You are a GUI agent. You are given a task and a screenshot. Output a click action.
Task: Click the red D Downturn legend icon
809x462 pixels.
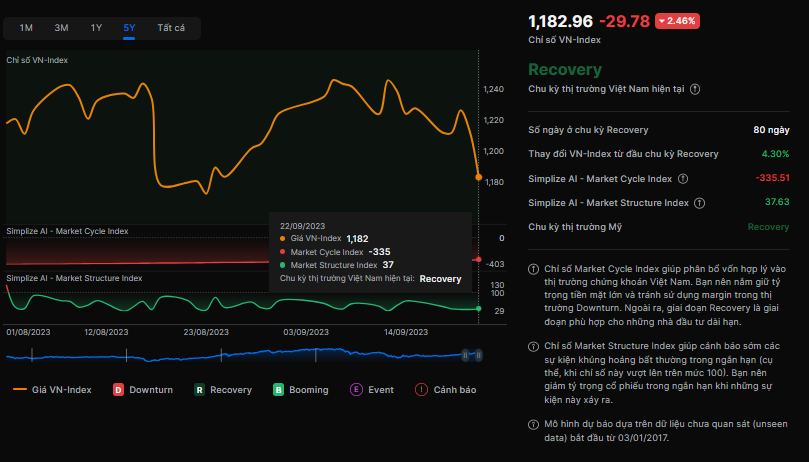(x=118, y=389)
